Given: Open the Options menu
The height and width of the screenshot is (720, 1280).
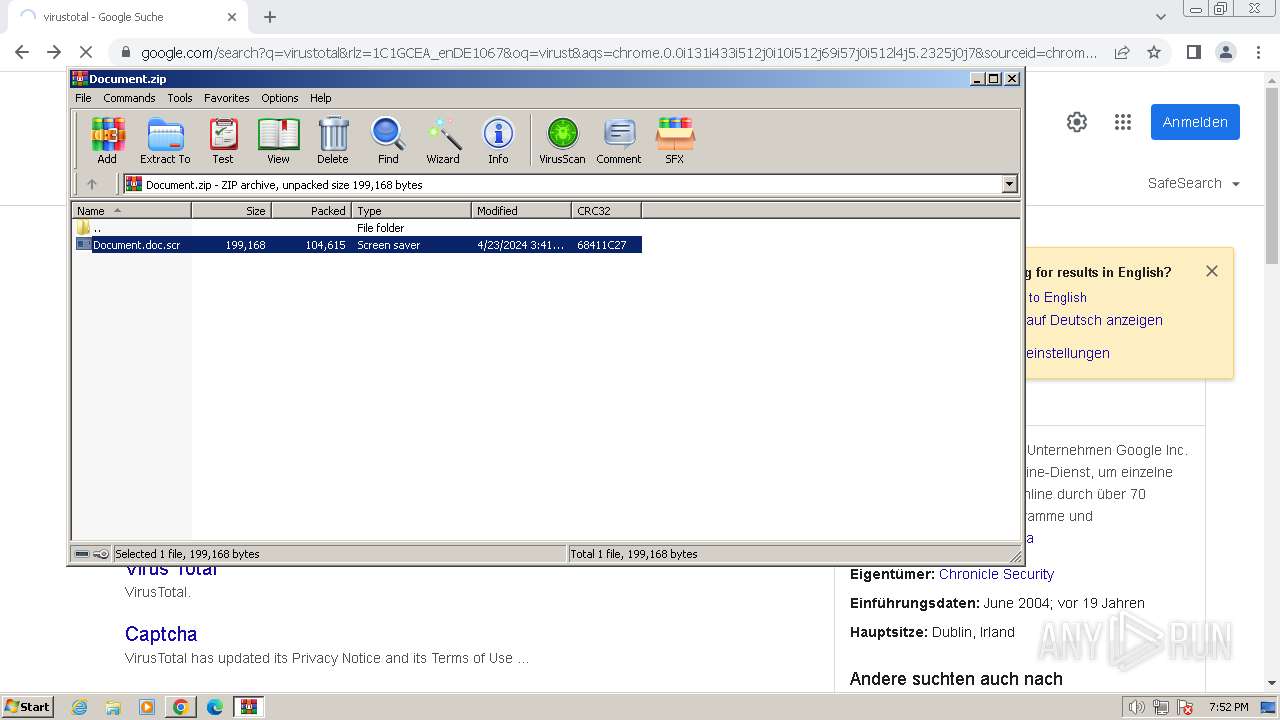Looking at the screenshot, I should click(280, 98).
